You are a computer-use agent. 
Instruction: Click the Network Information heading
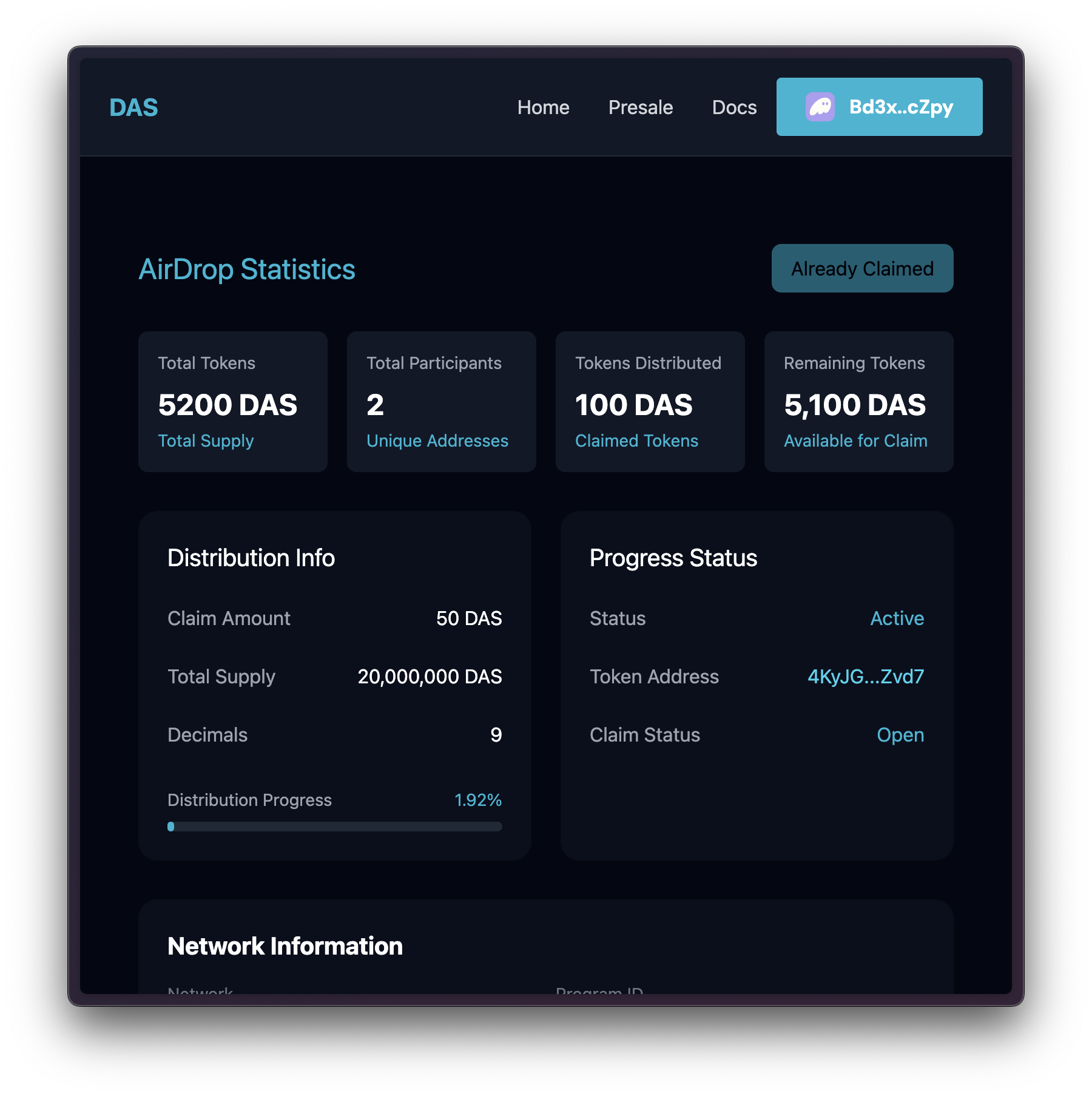click(285, 946)
